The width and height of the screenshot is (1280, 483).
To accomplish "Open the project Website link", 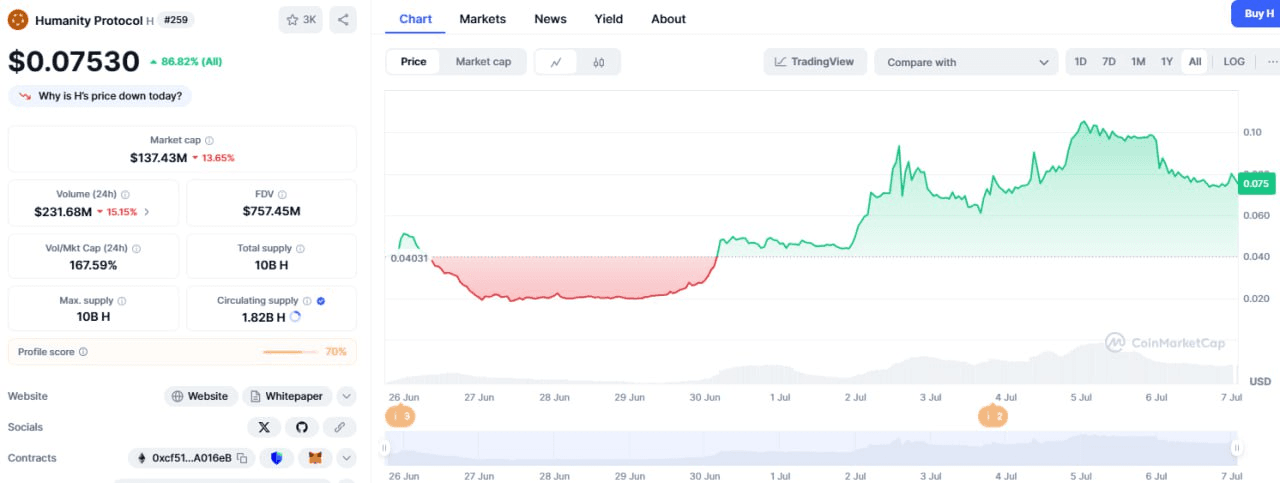I will click(201, 396).
